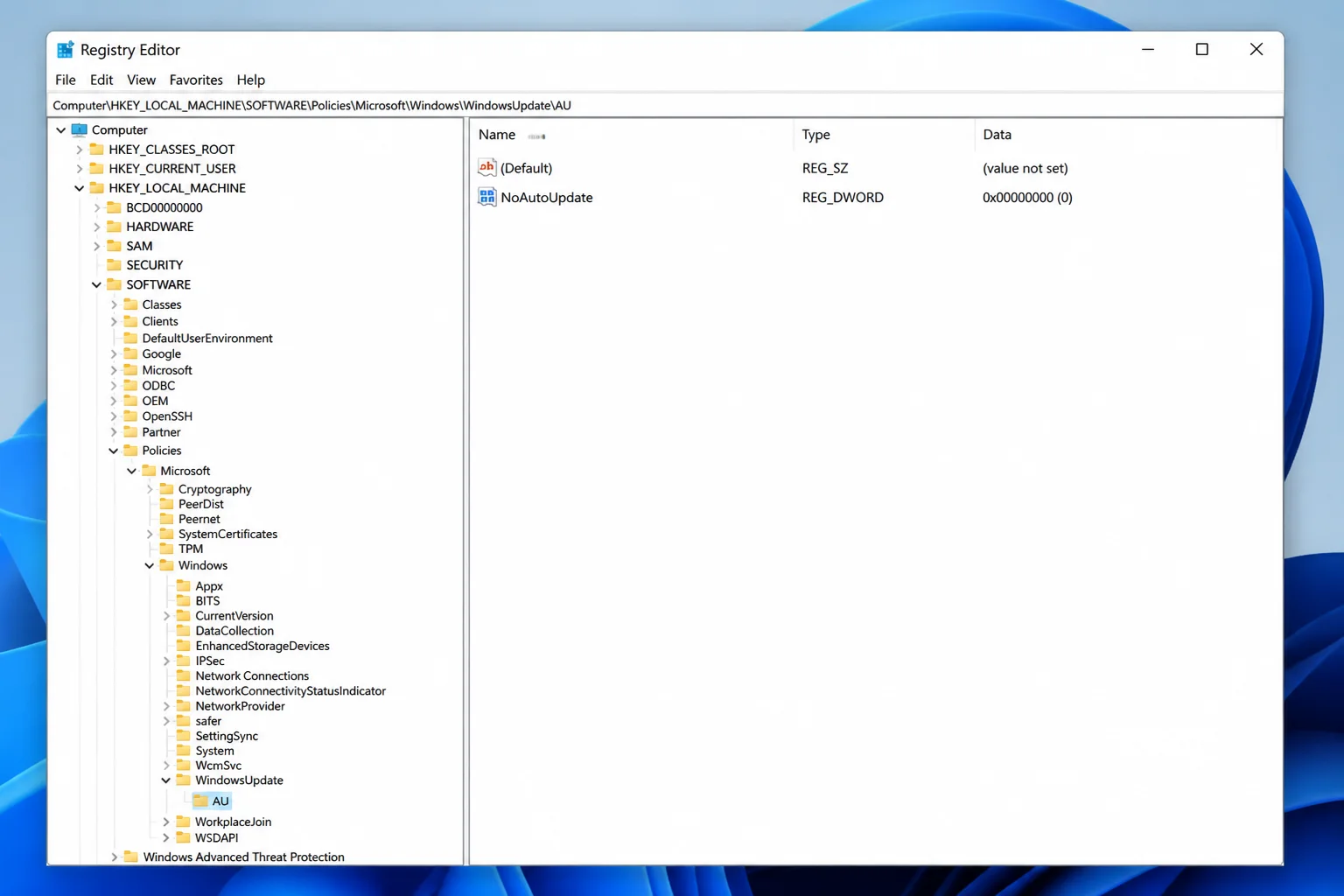Screen dimensions: 1344x896
Task: Click the OEM key folder icon
Action: [130, 401]
